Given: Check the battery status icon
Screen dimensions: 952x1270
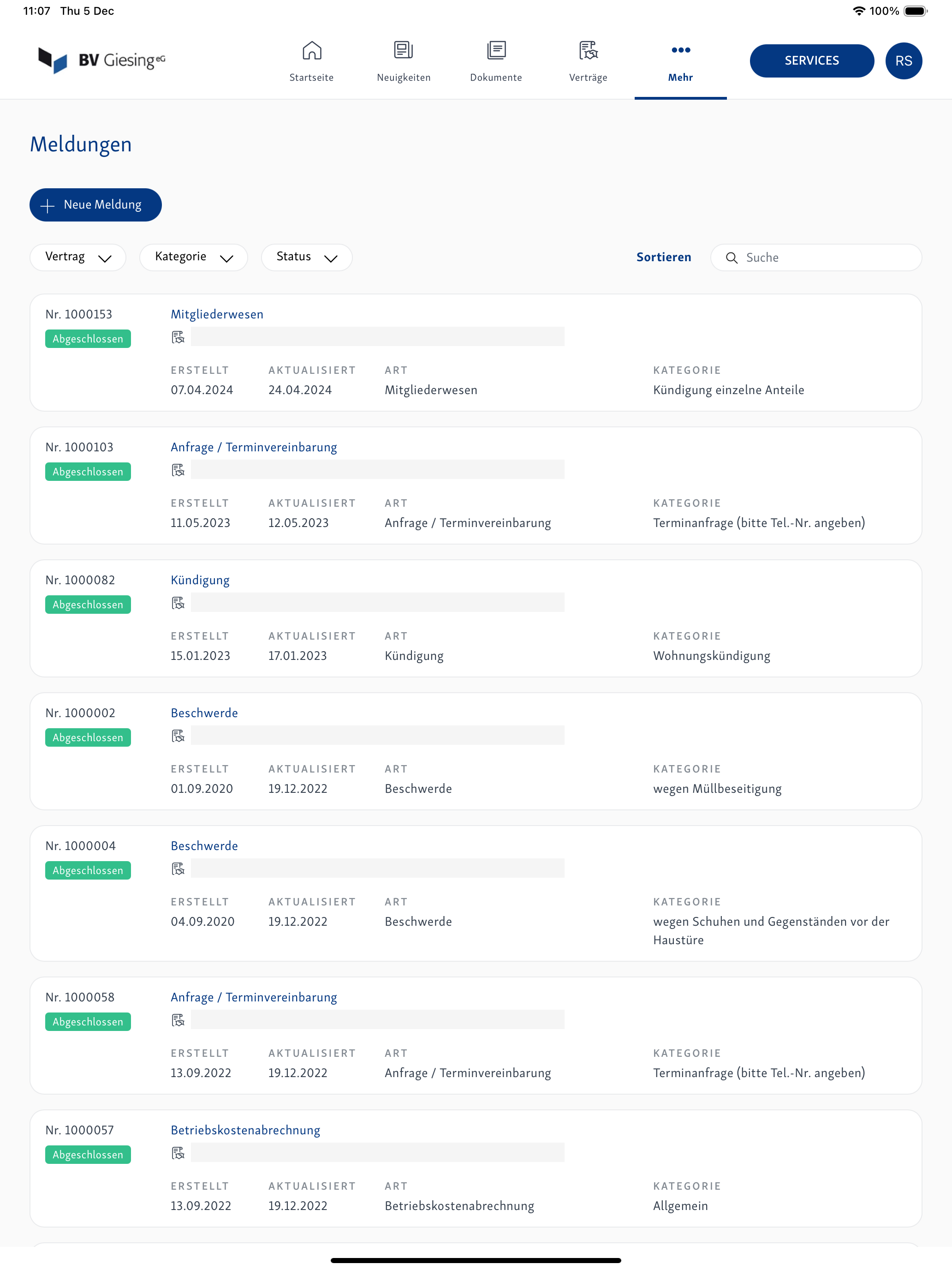Looking at the screenshot, I should (915, 11).
